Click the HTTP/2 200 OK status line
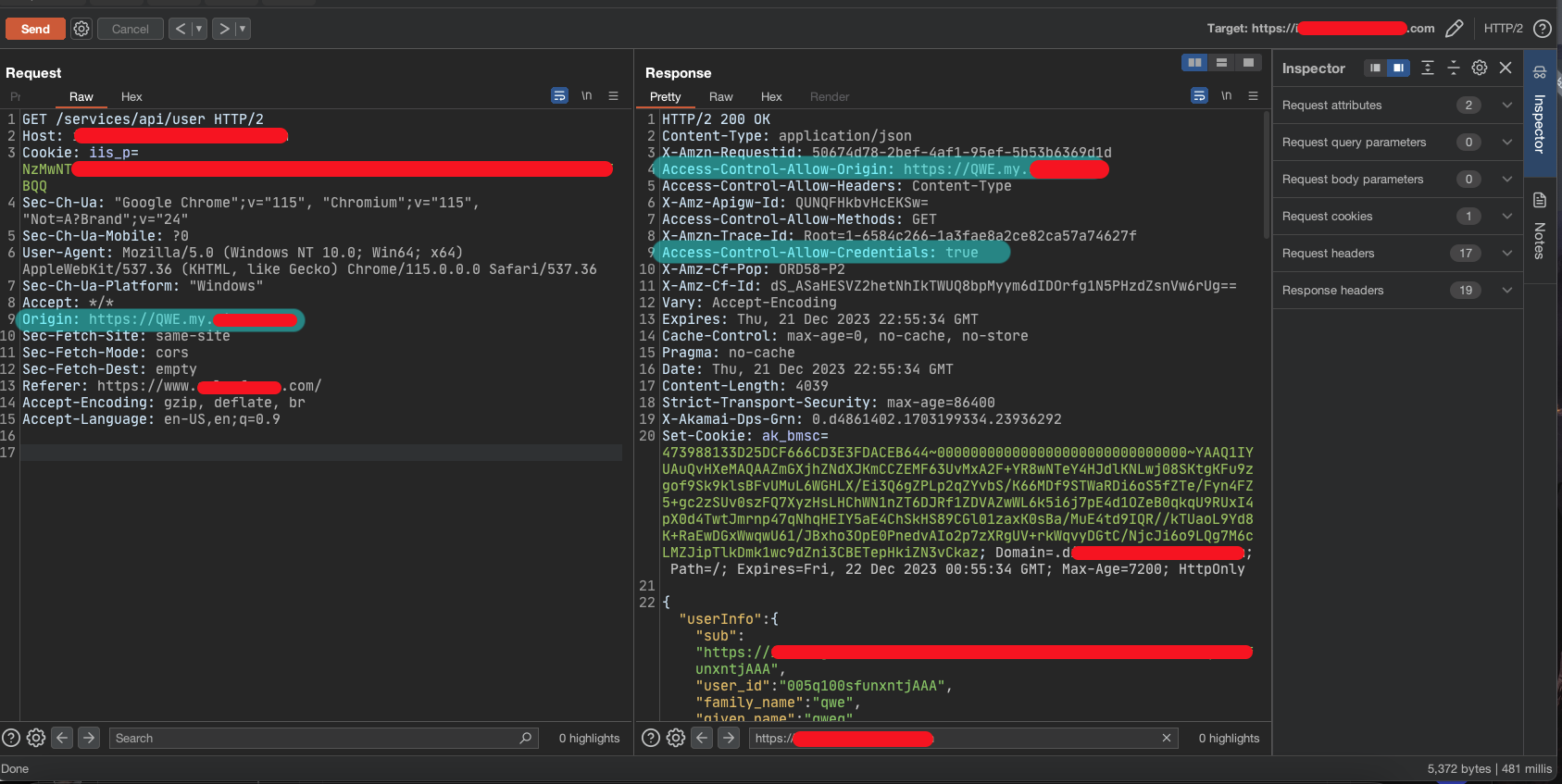 (716, 119)
